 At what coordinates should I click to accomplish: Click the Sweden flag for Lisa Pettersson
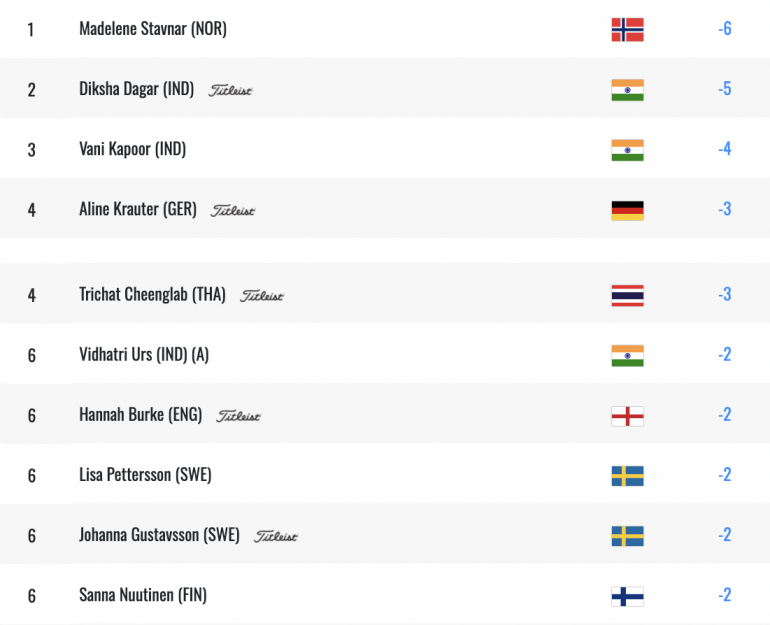627,476
